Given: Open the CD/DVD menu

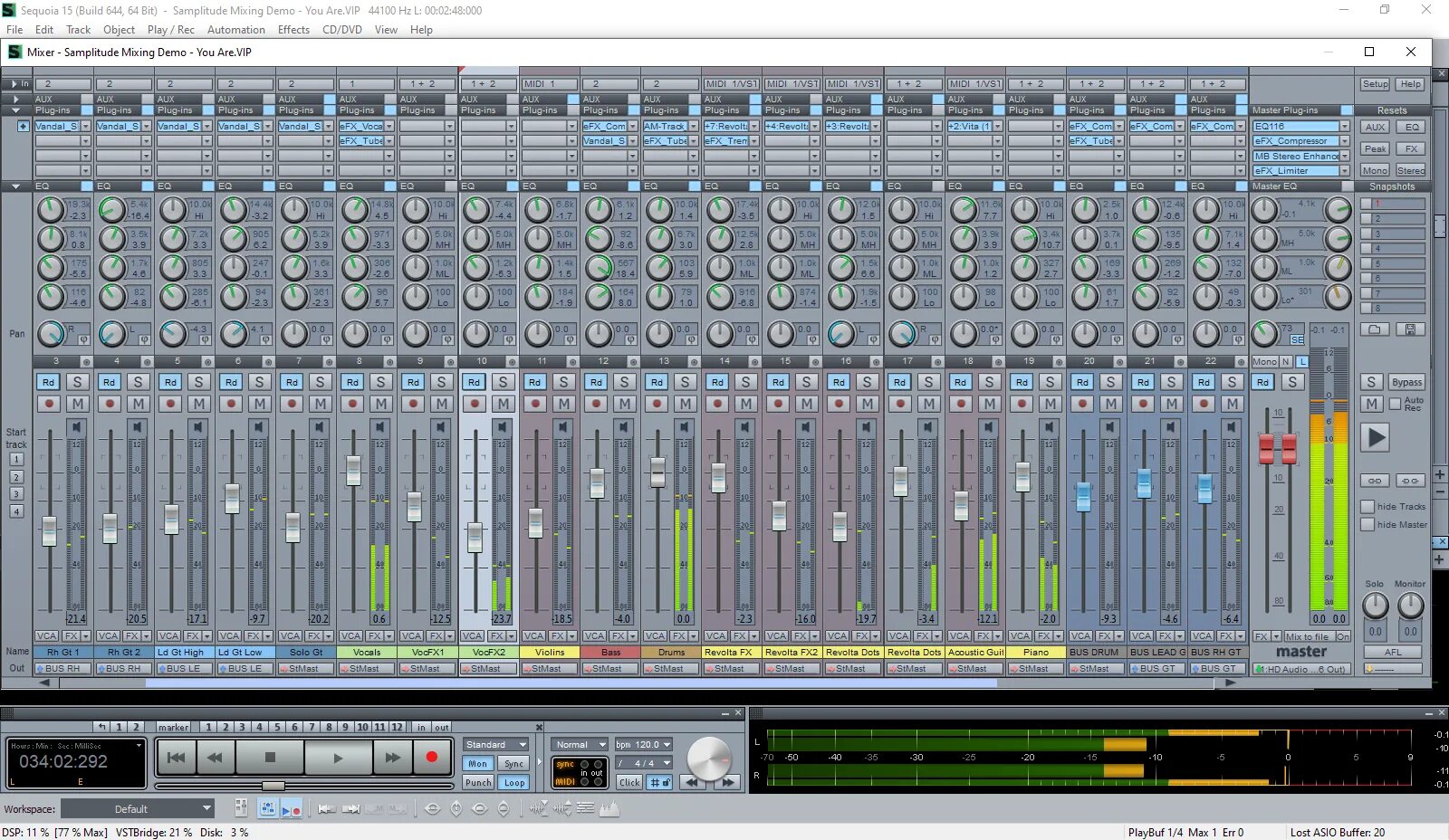Looking at the screenshot, I should click(342, 30).
